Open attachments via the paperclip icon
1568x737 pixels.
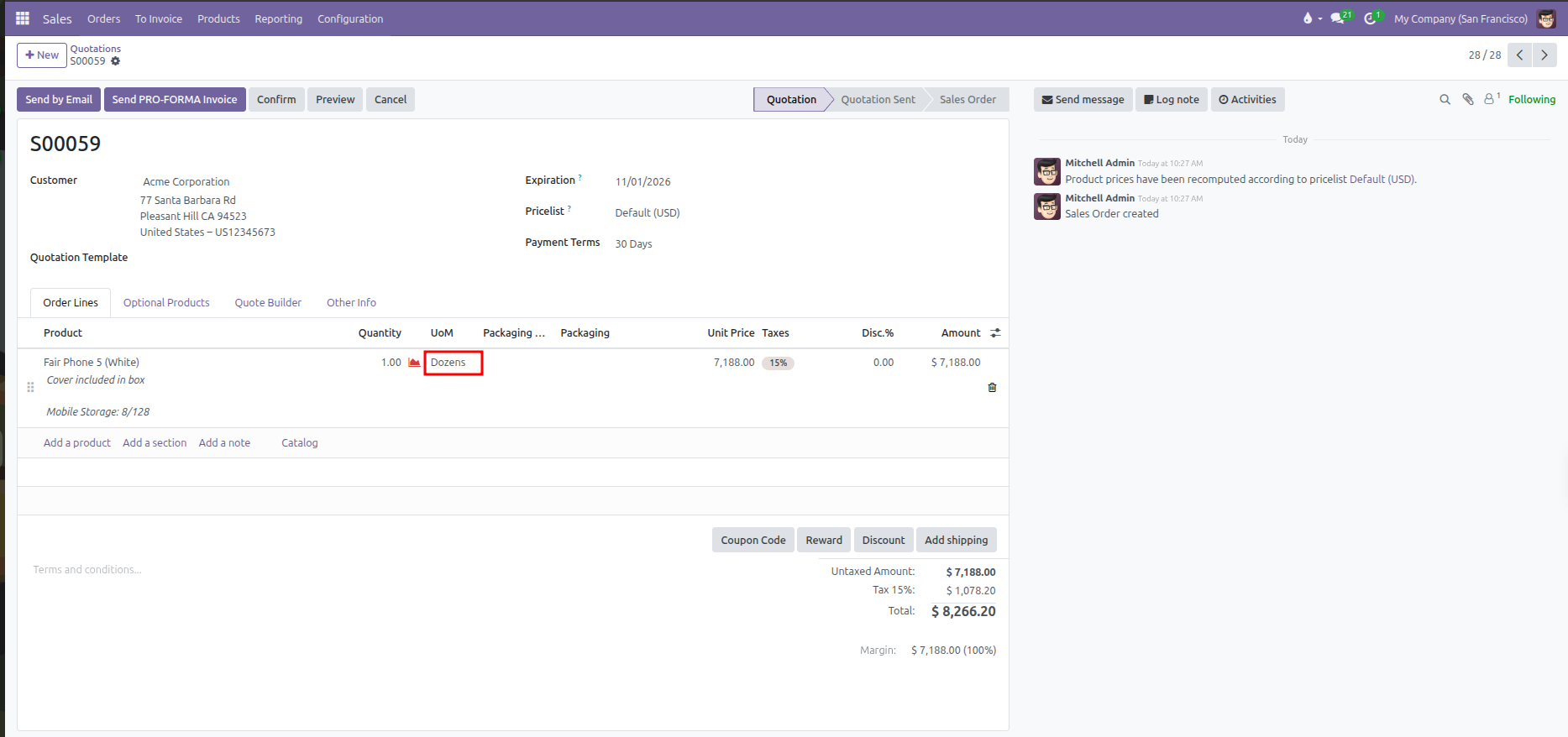[x=1468, y=99]
